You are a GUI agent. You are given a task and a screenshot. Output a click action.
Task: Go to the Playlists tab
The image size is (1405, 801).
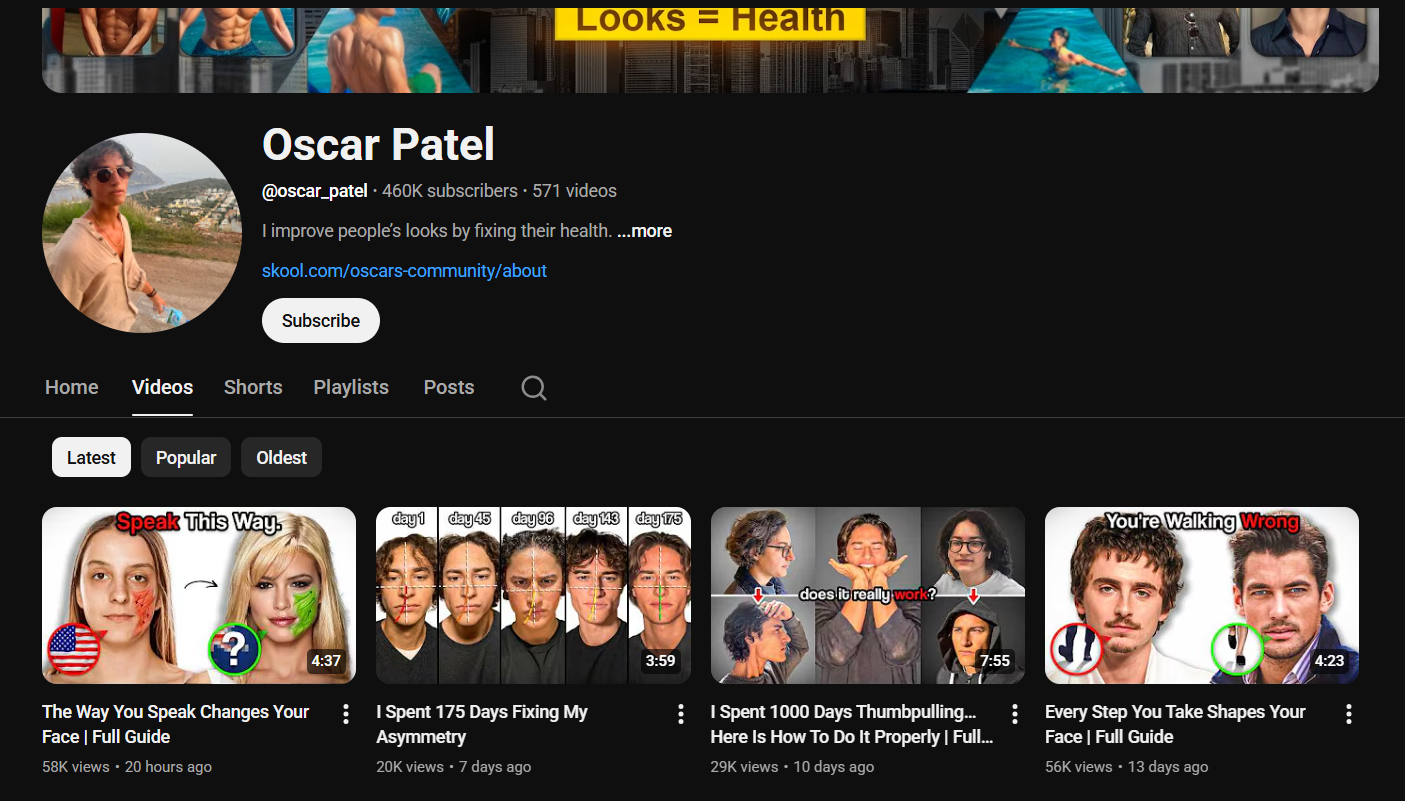pos(351,388)
